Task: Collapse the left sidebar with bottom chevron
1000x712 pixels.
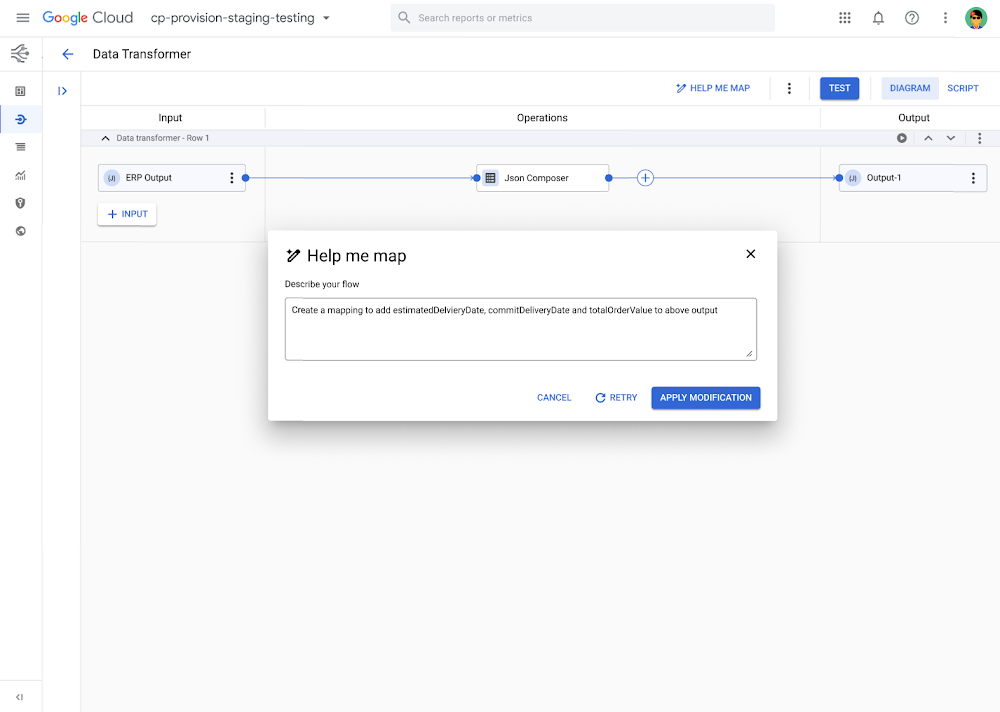Action: 20,697
